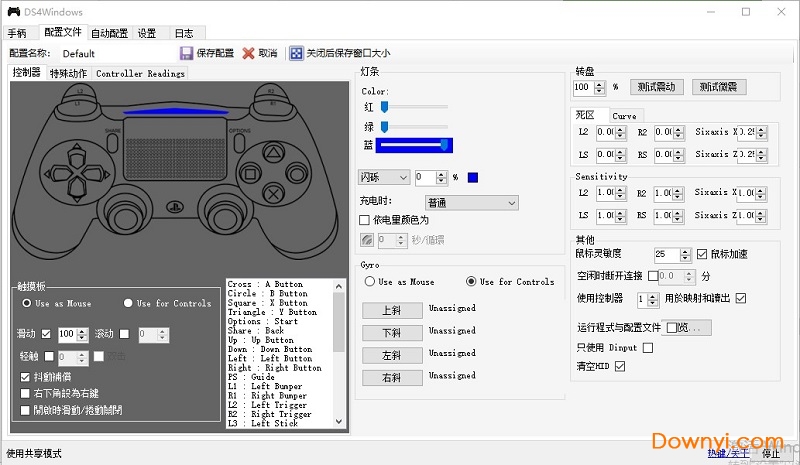Click the PS logo button on the controller

tap(174, 207)
